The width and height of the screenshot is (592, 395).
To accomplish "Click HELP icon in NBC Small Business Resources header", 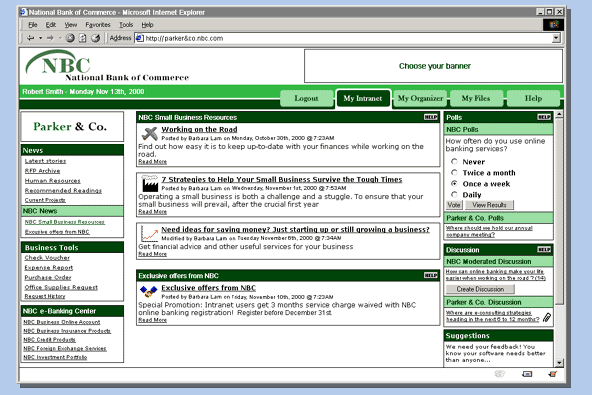I will tap(430, 117).
